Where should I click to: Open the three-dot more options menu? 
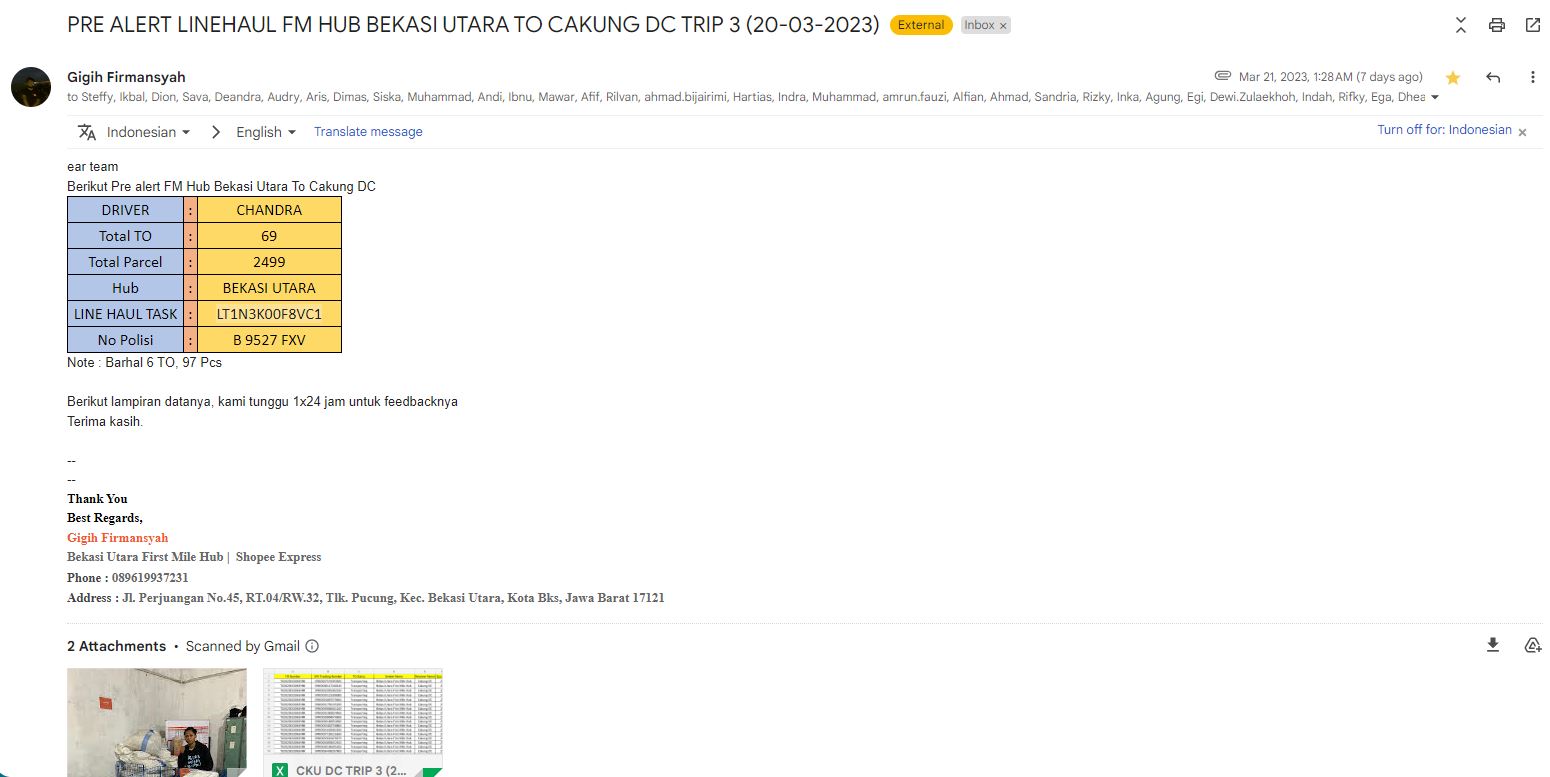click(1532, 77)
